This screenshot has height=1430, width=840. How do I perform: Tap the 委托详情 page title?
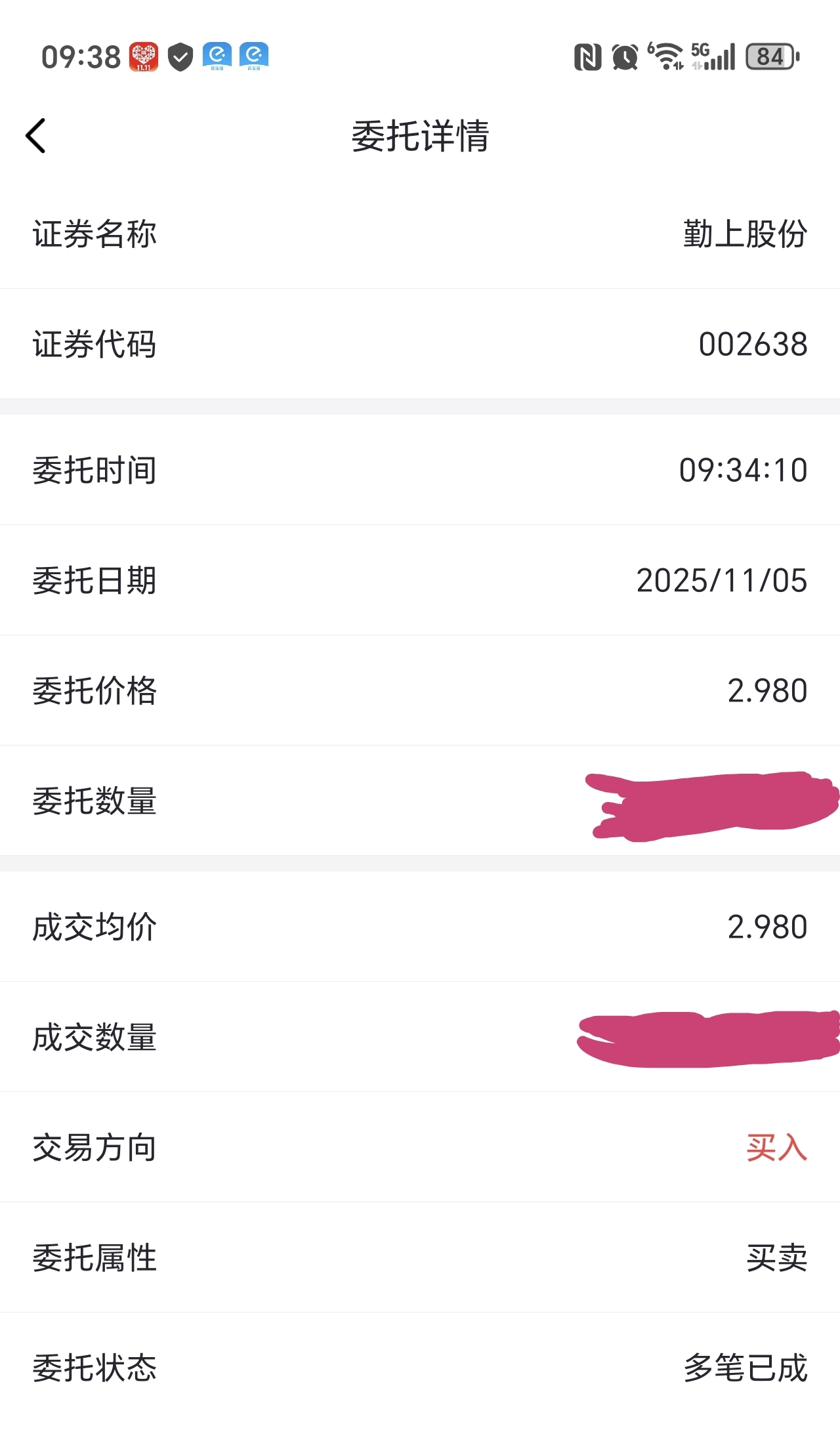point(420,137)
